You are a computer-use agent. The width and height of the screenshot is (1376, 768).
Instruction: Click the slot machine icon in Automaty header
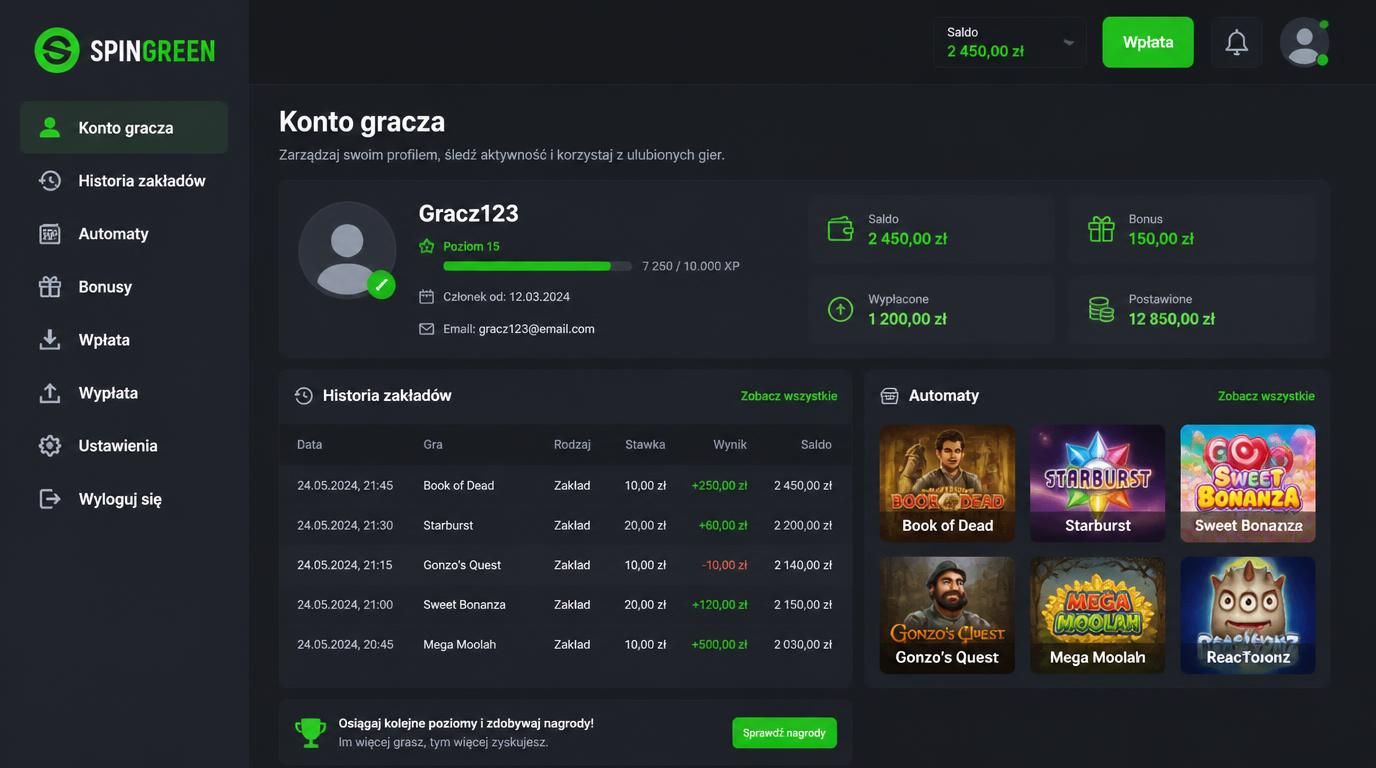click(889, 396)
